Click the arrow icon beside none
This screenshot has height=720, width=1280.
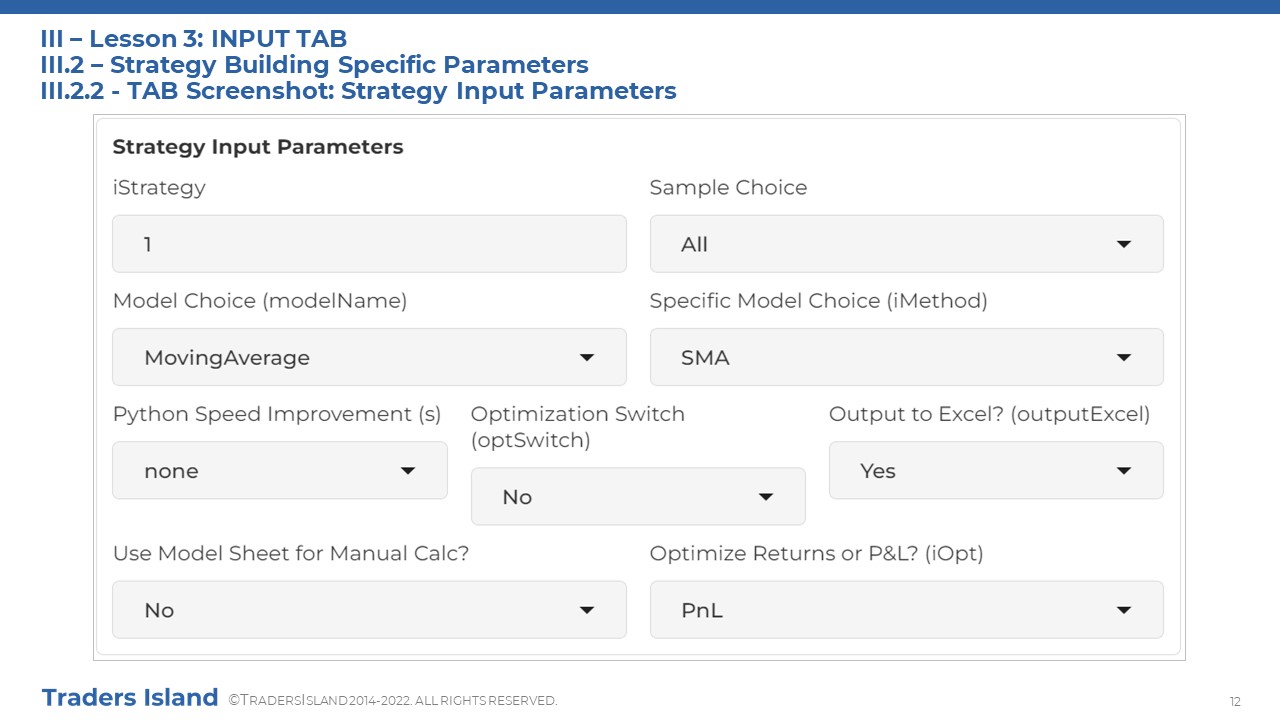pyautogui.click(x=408, y=470)
